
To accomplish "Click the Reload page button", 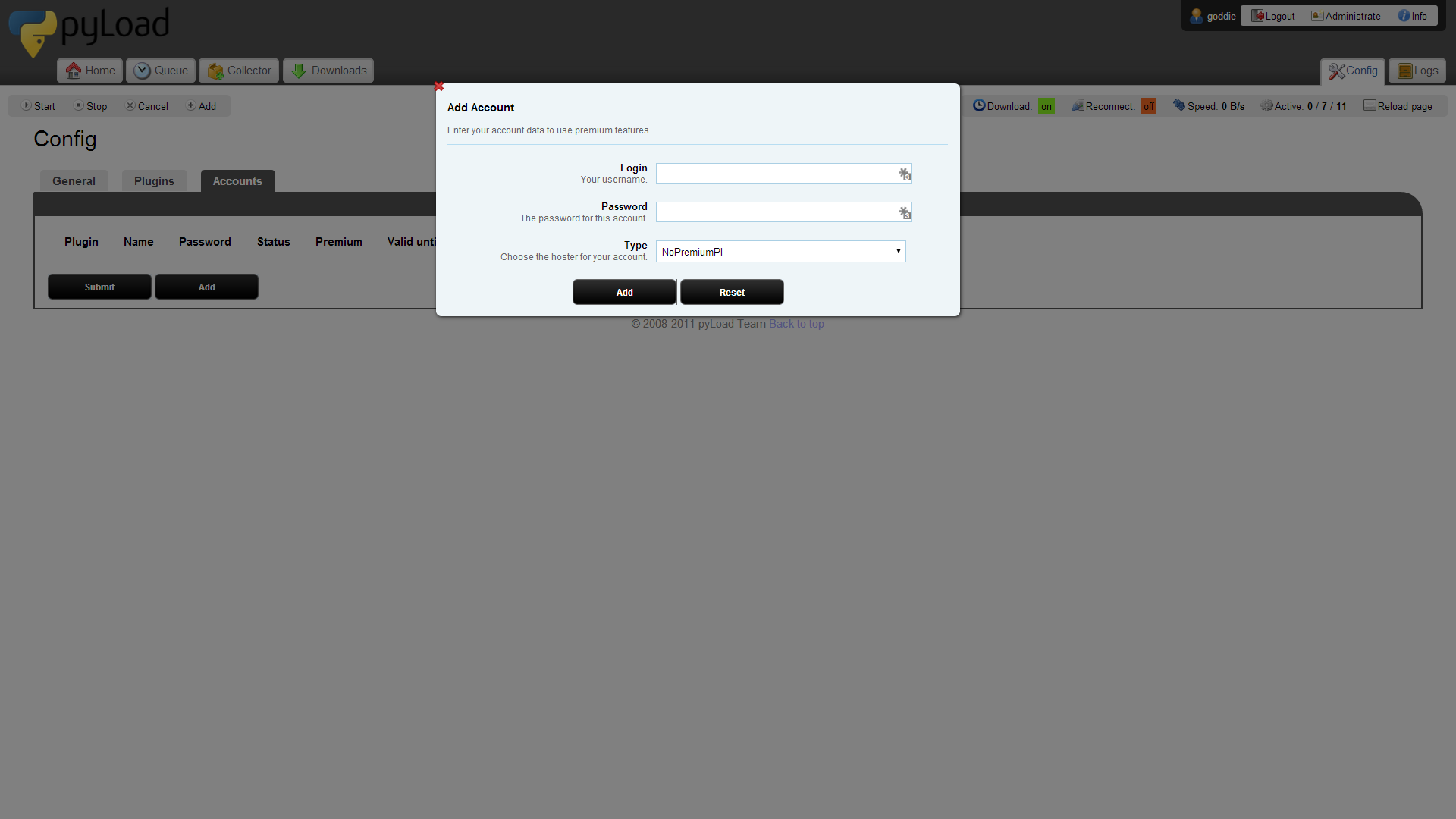I will [1397, 105].
